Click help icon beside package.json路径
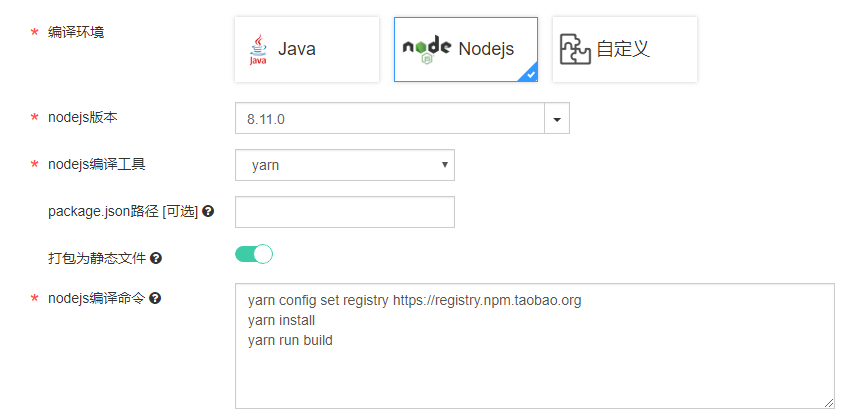Viewport: 859px width, 419px height. 208,211
